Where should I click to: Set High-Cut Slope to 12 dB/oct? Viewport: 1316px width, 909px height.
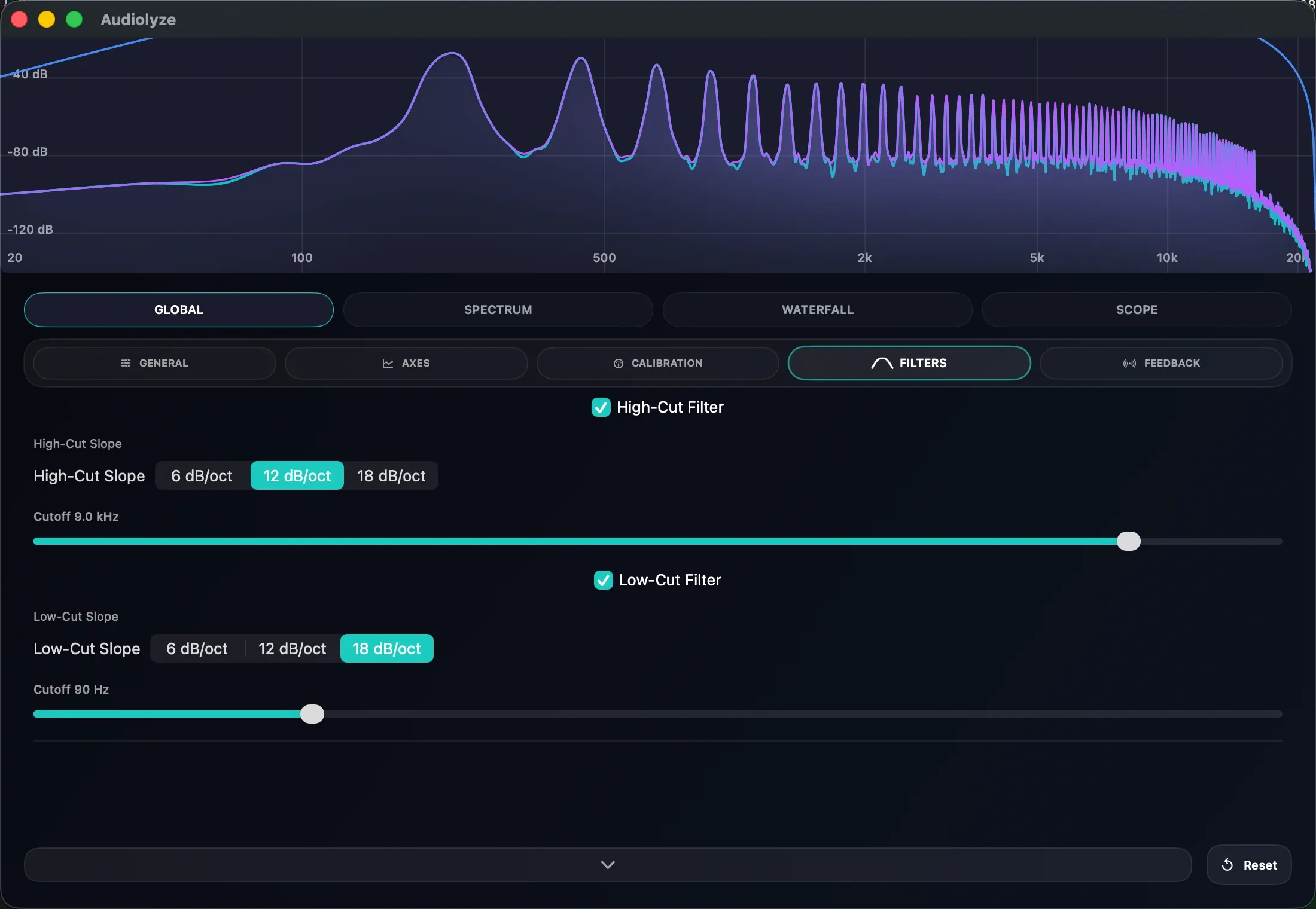297,476
